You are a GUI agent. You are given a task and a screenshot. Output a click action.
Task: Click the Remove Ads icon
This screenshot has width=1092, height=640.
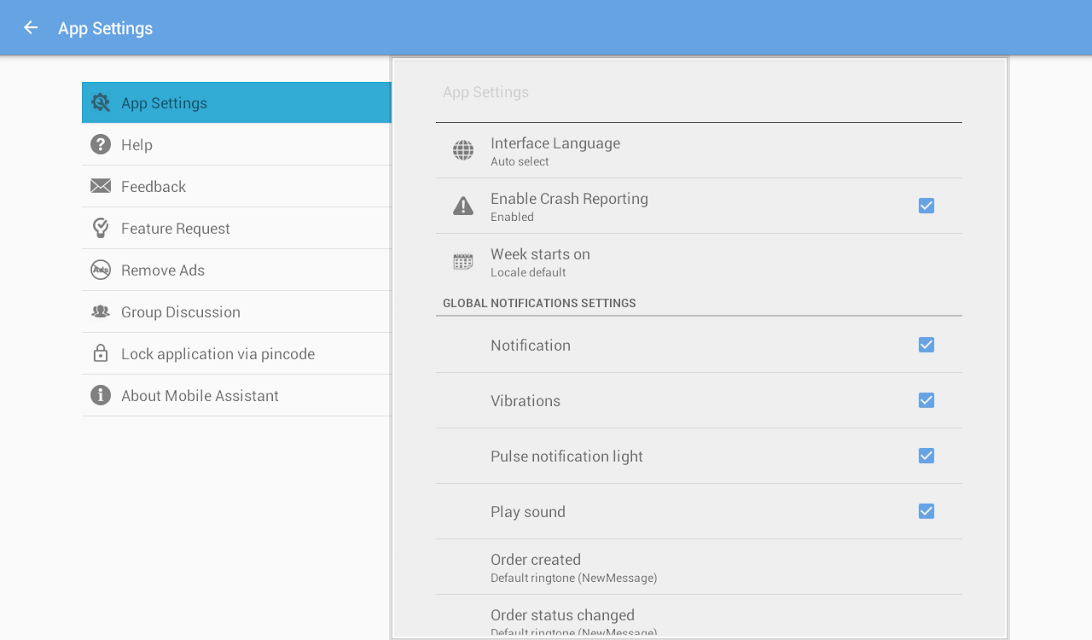pyautogui.click(x=100, y=270)
